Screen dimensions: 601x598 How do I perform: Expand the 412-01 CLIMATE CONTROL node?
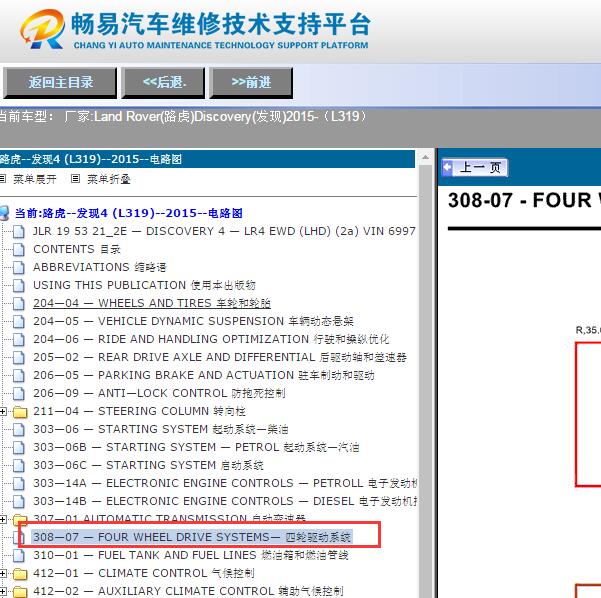click(3, 574)
